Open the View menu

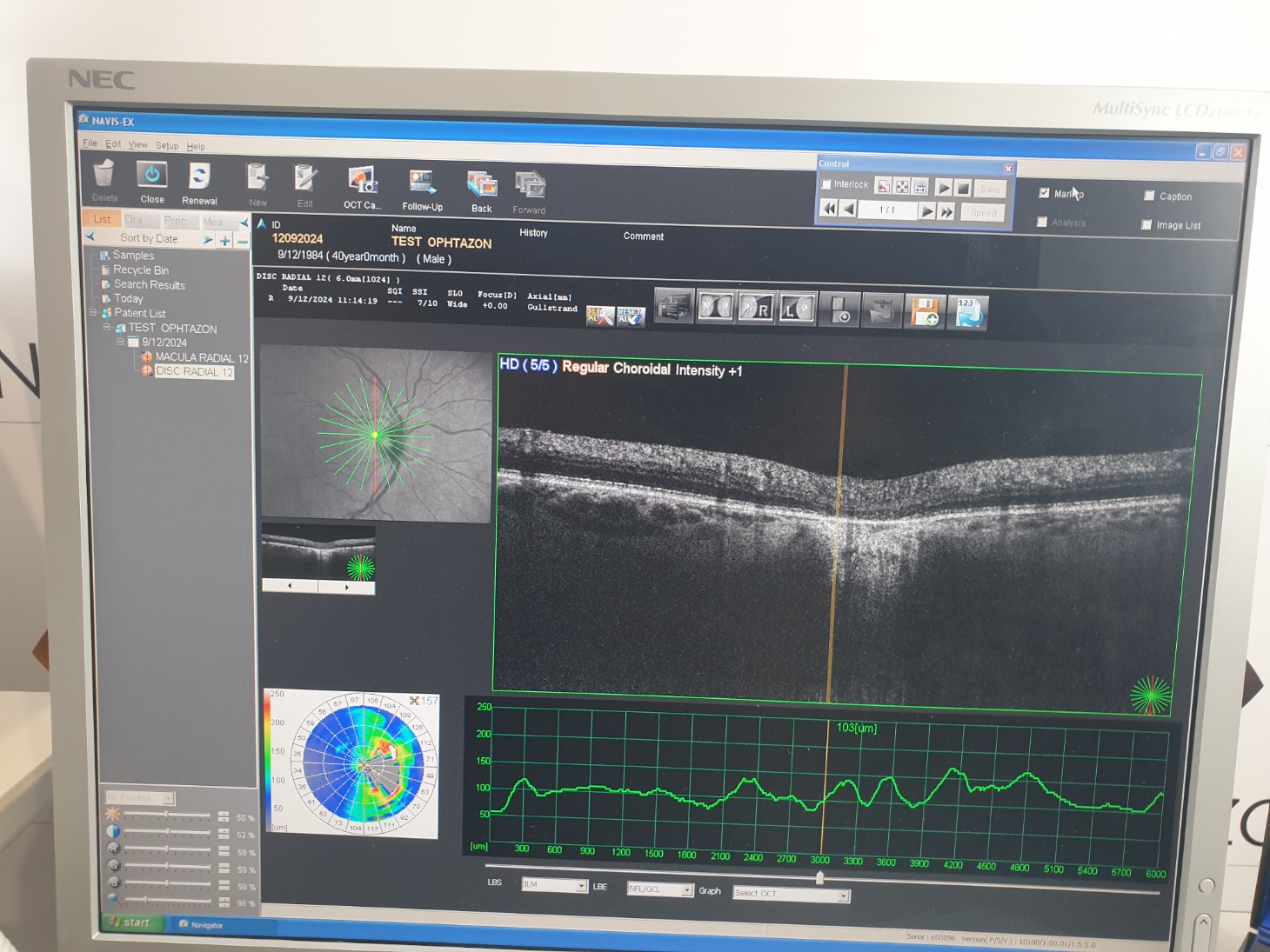[x=138, y=144]
